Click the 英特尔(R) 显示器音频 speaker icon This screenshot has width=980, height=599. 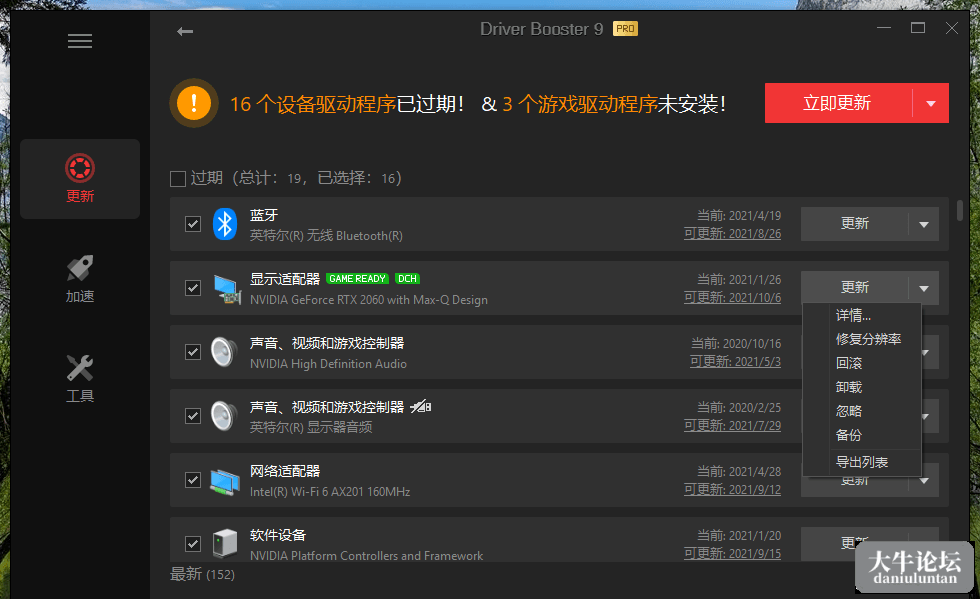pos(224,416)
